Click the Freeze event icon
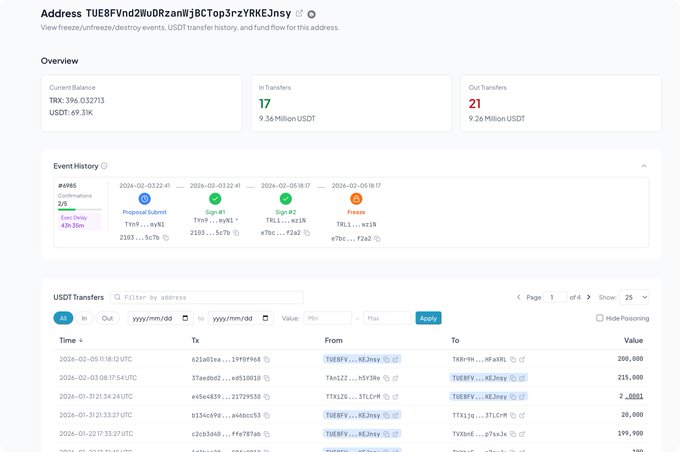 click(356, 199)
